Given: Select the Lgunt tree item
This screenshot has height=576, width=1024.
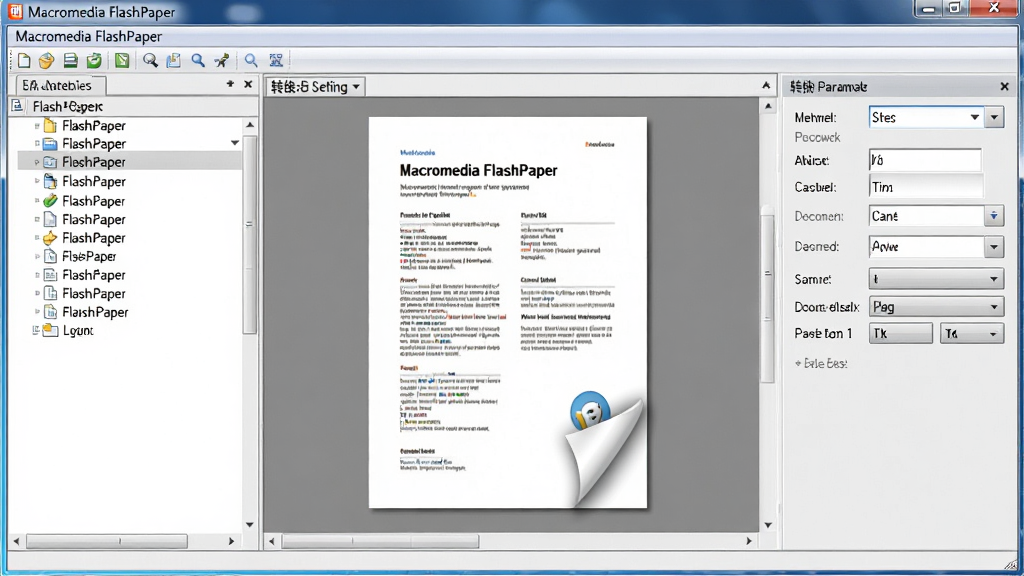Looking at the screenshot, I should click(78, 330).
